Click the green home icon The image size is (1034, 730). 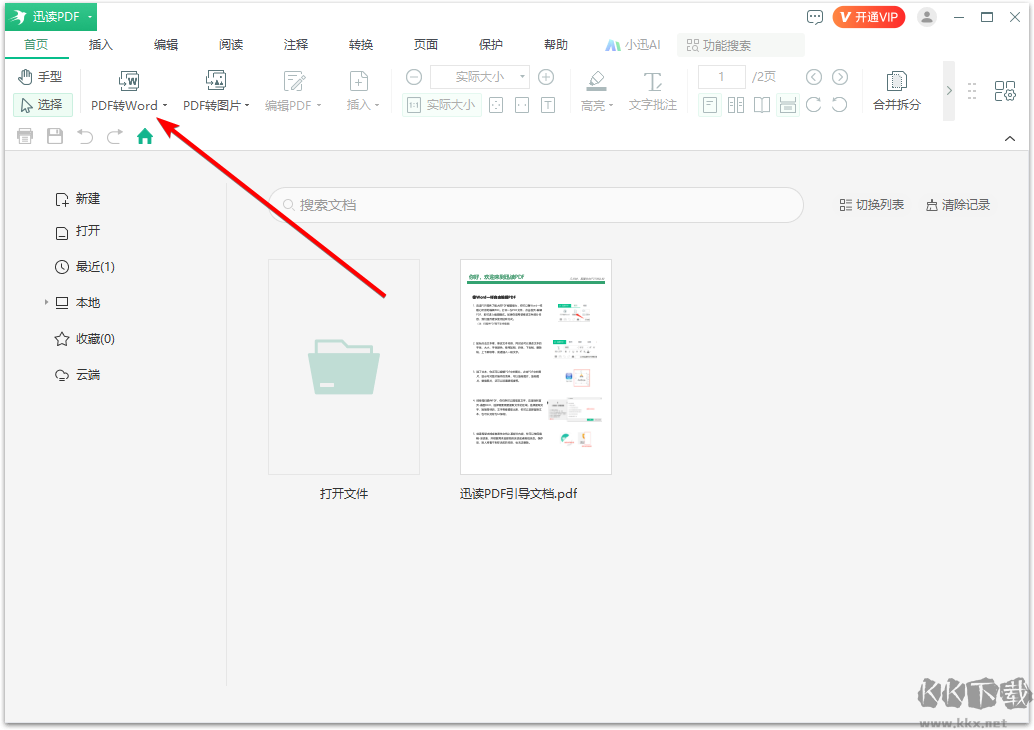click(x=145, y=136)
